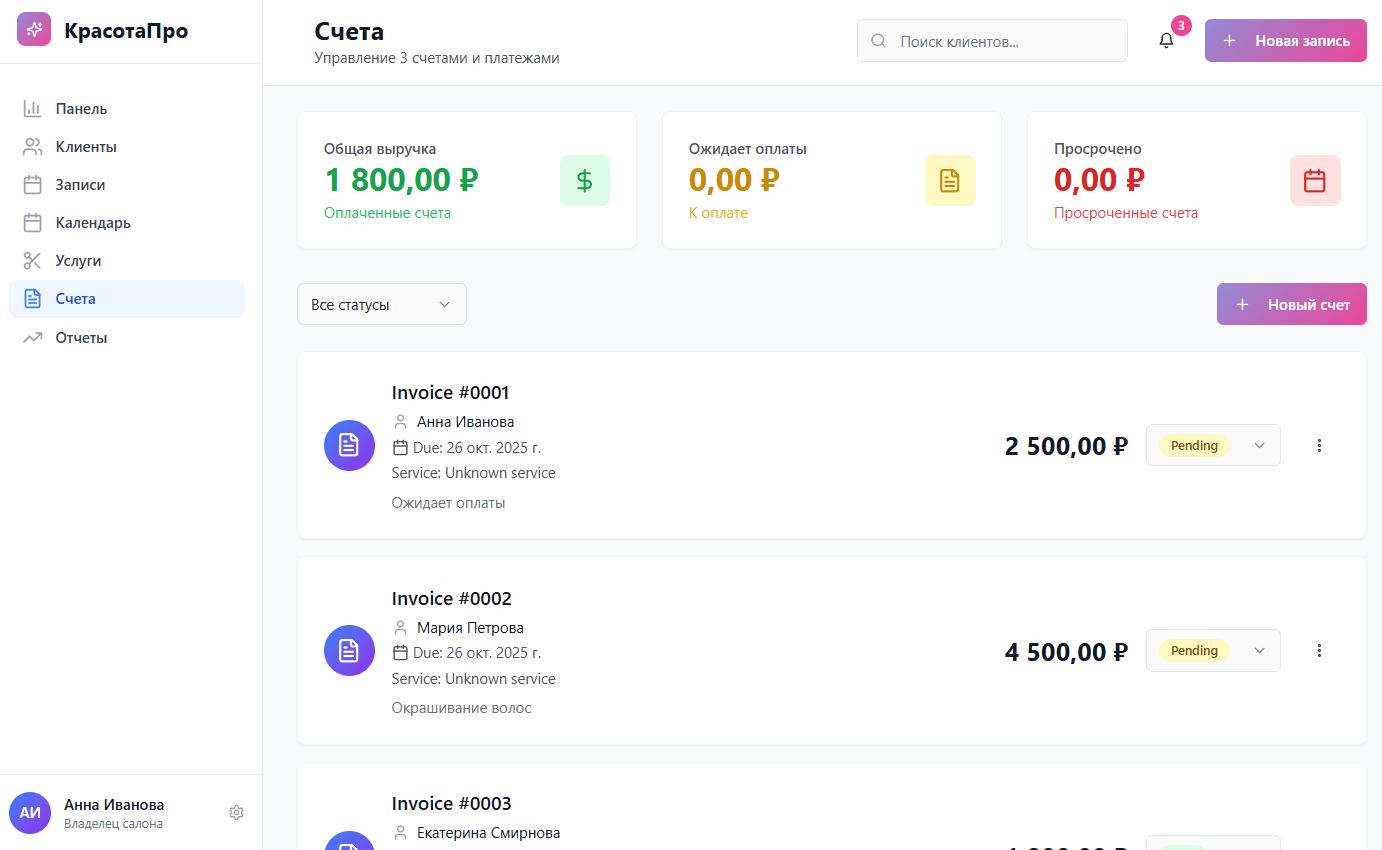Click the Новая запись button
The height and width of the screenshot is (850, 1382).
pyautogui.click(x=1285, y=41)
